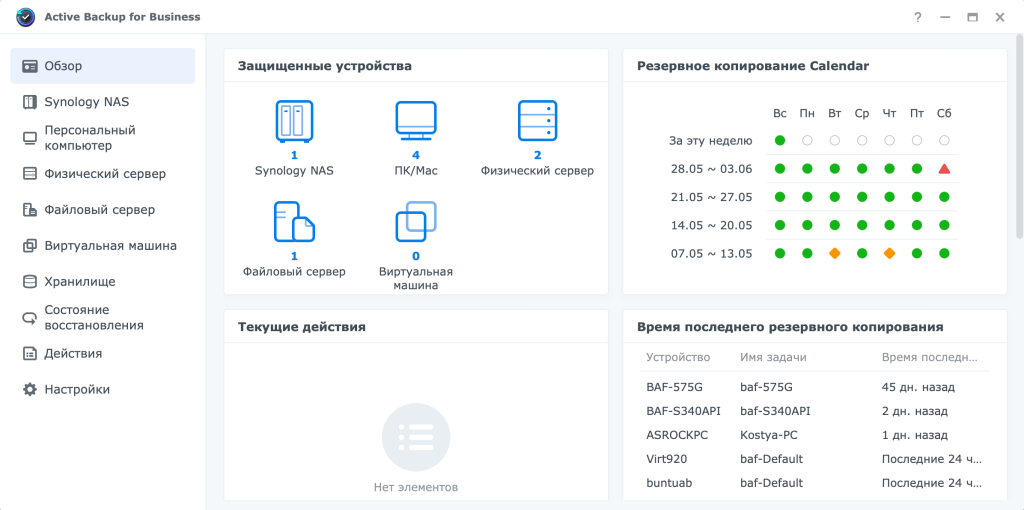Viewport: 1024px width, 510px height.
Task: Click the Файловый сервер sidebar icon
Action: point(30,210)
